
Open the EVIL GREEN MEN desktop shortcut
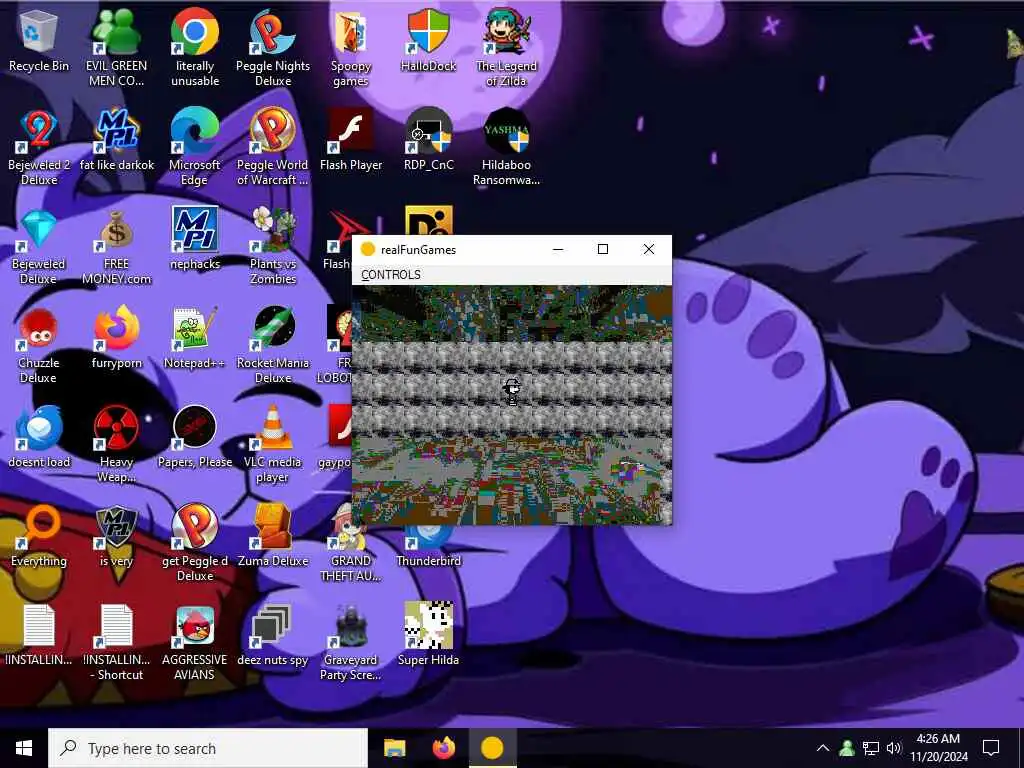click(x=116, y=47)
